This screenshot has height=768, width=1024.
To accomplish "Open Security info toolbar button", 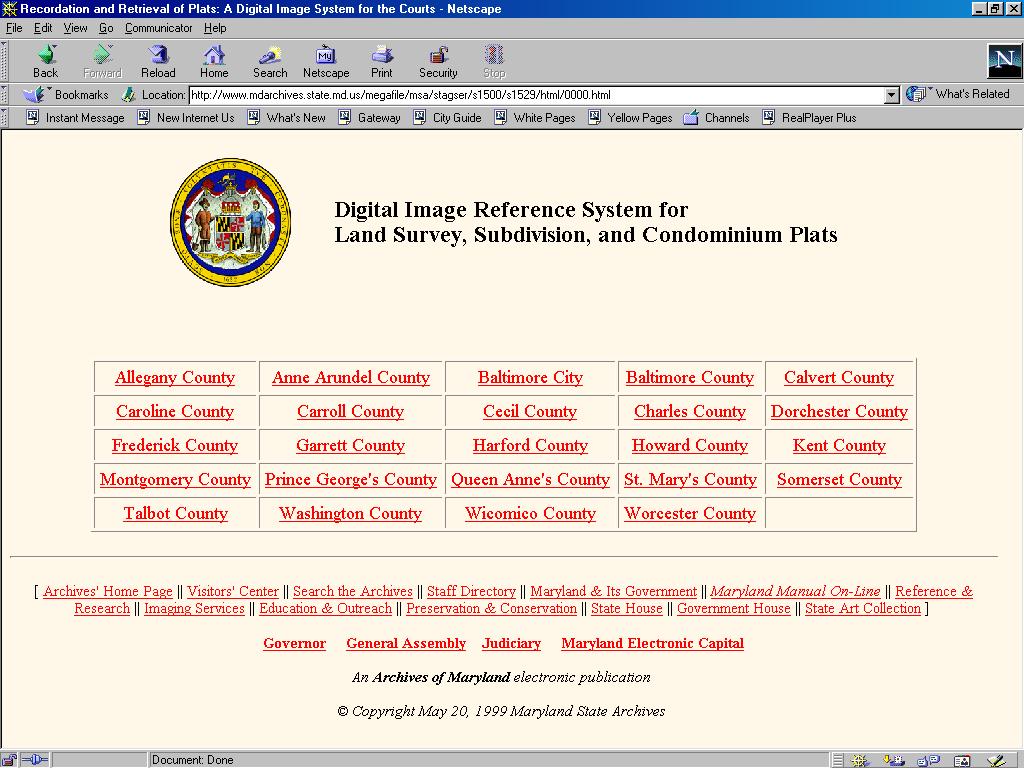I will pos(438,61).
